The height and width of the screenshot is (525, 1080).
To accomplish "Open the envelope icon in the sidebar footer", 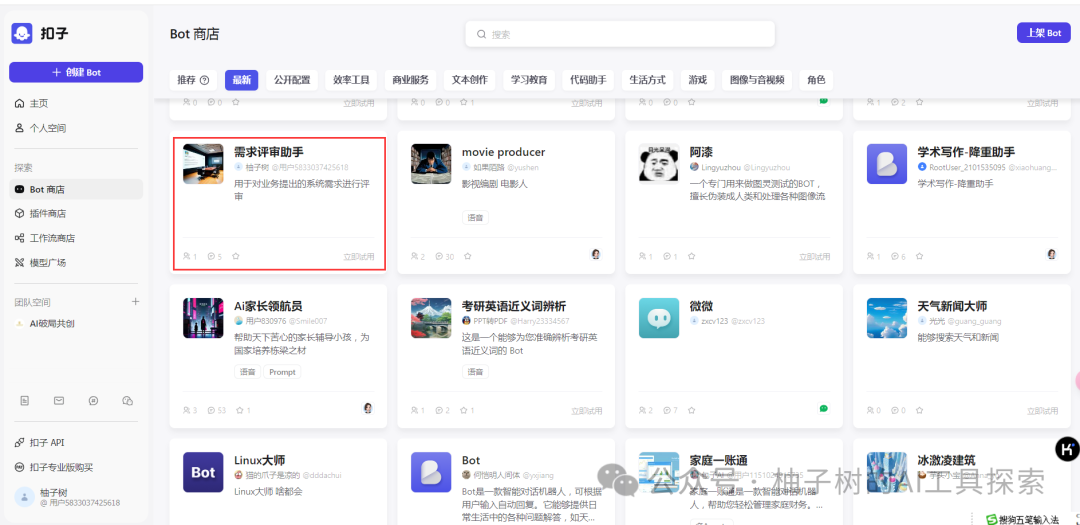I will click(x=59, y=400).
